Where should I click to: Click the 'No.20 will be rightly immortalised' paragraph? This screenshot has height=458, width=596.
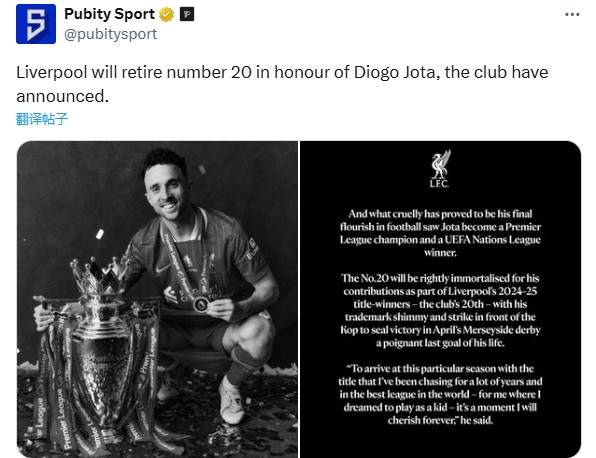[440, 311]
